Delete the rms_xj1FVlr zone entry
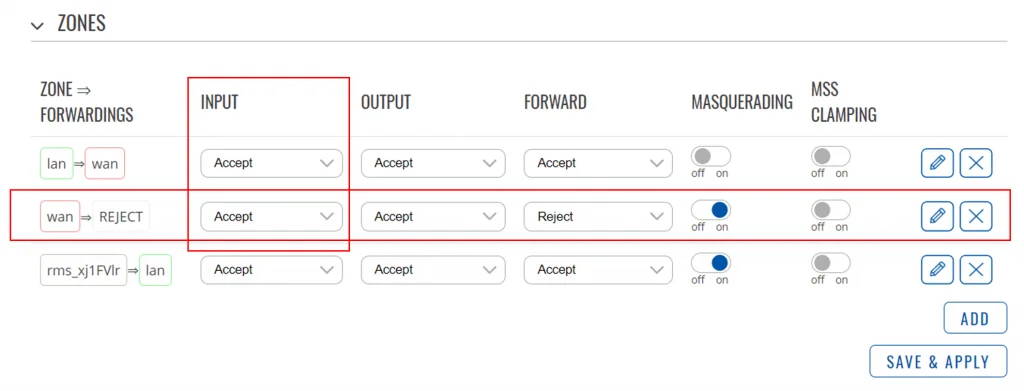Screen dimensions: 1024x391 pos(976,270)
